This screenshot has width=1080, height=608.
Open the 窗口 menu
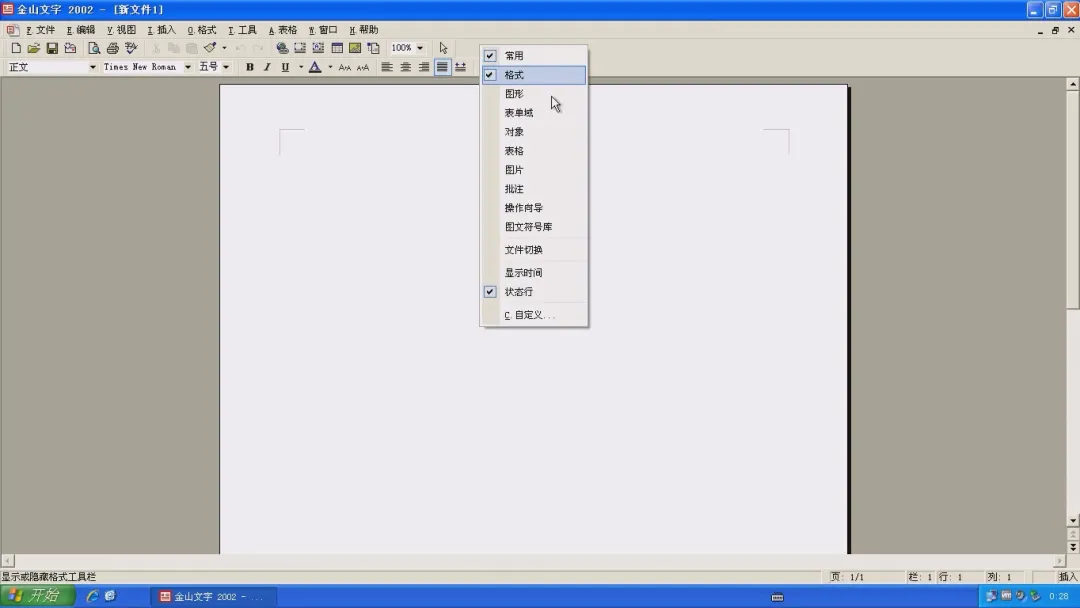tap(323, 30)
